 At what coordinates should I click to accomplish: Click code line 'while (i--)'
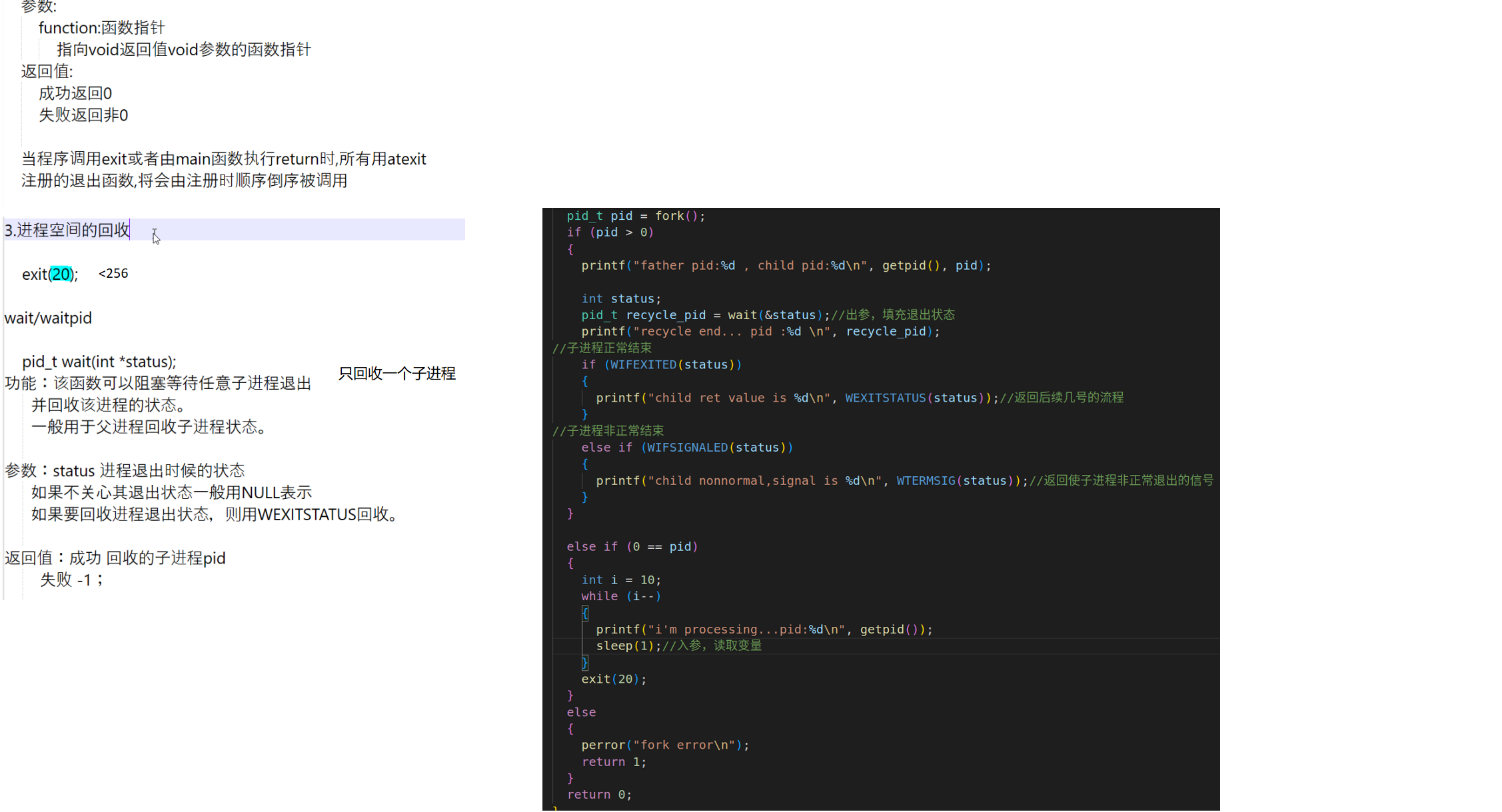[x=621, y=596]
